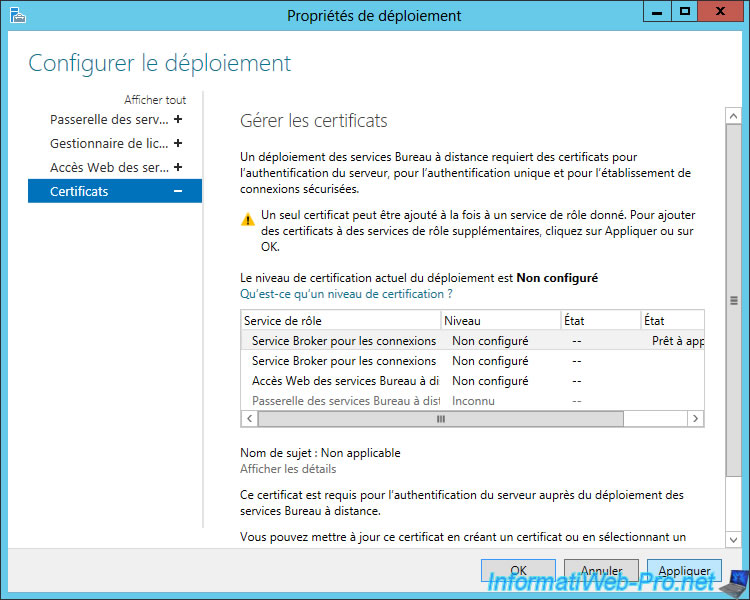Click the page's scroll down arrow
This screenshot has width=750, height=600.
tap(733, 540)
